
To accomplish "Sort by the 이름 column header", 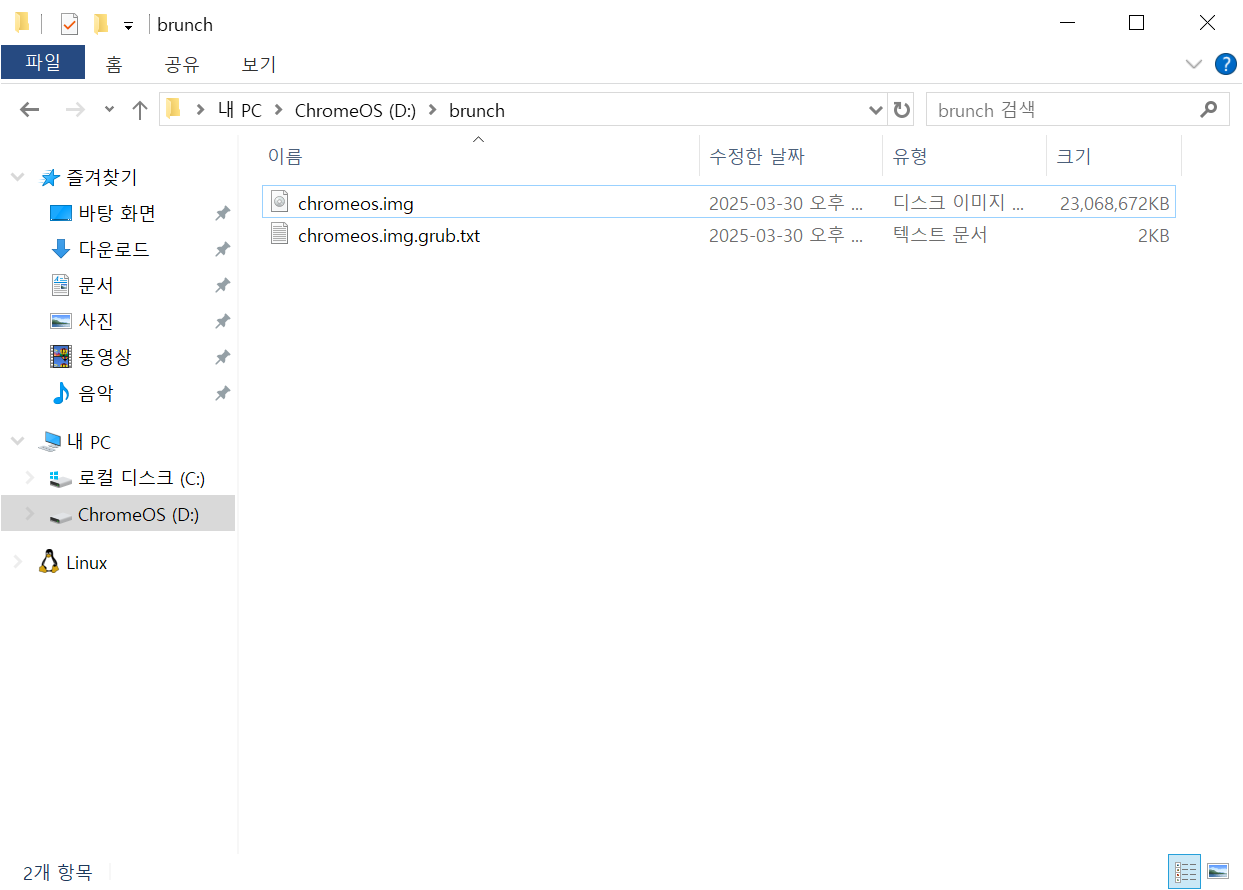I will tap(480, 156).
